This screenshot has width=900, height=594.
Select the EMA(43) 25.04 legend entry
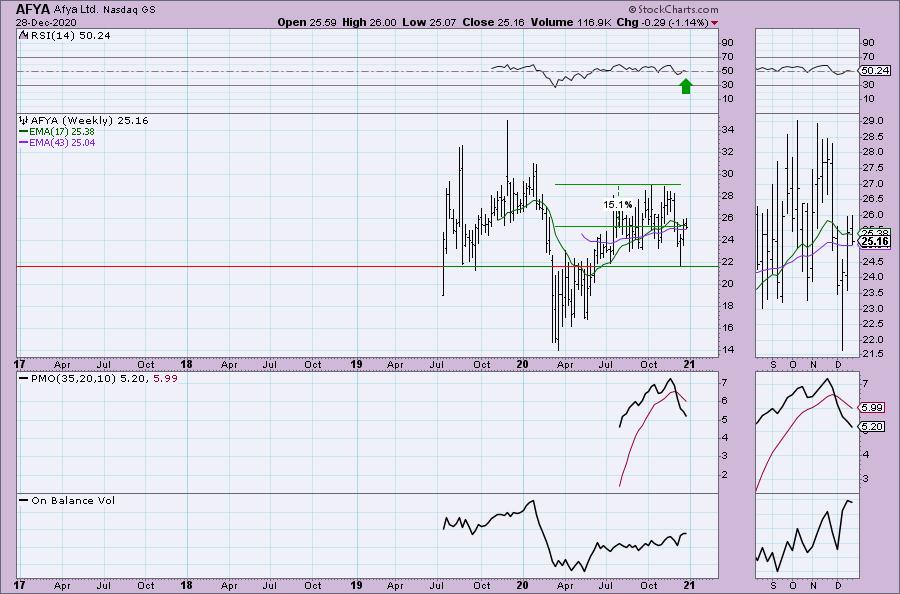point(62,142)
